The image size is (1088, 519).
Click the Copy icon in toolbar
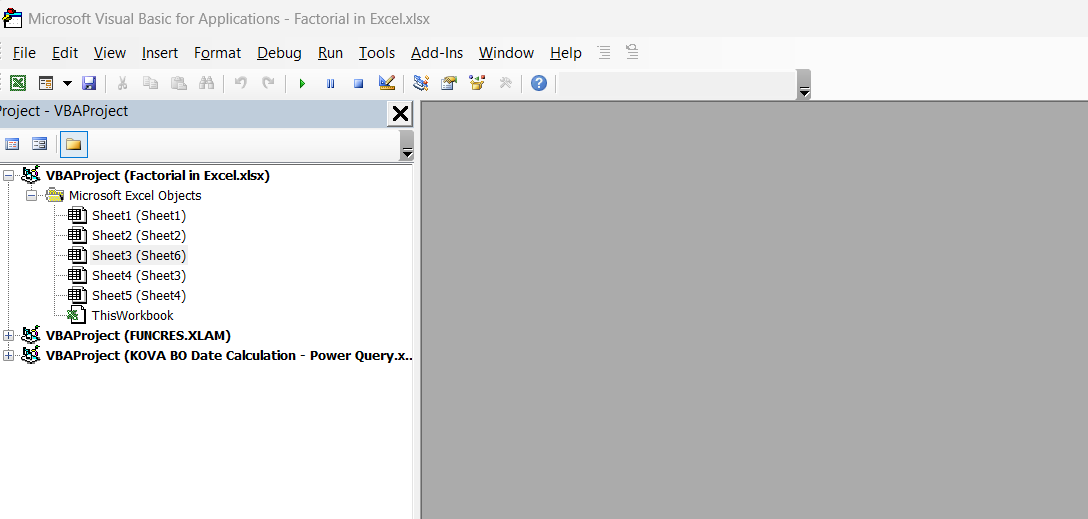[150, 83]
